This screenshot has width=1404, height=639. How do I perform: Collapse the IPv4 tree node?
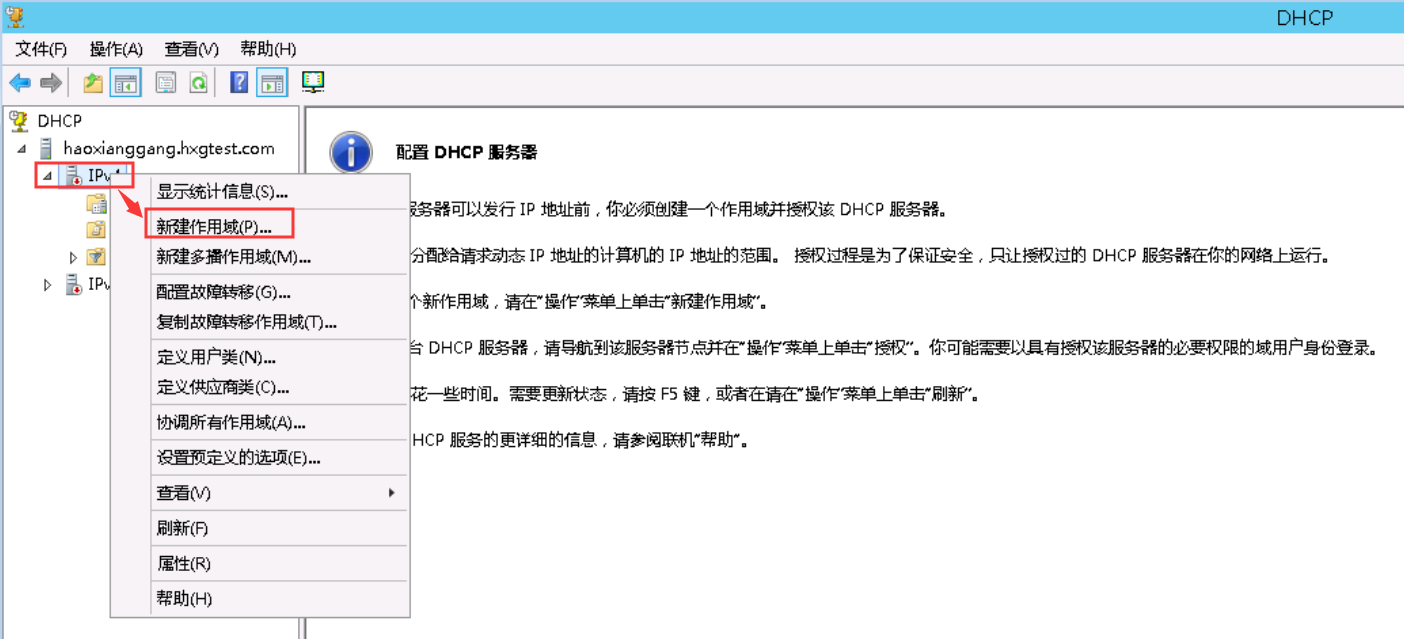pyautogui.click(x=46, y=177)
